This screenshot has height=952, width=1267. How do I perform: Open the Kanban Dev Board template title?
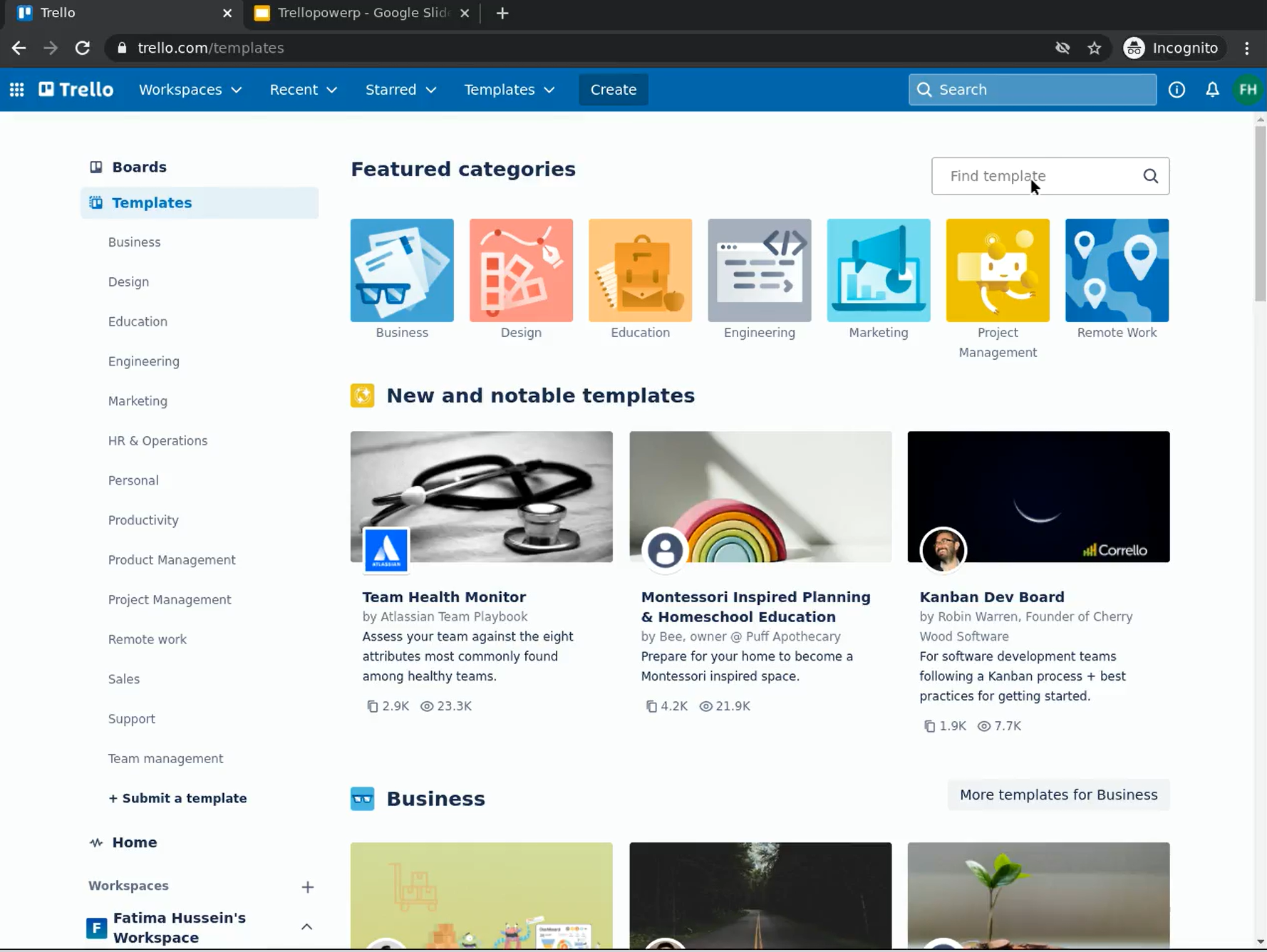(x=991, y=597)
